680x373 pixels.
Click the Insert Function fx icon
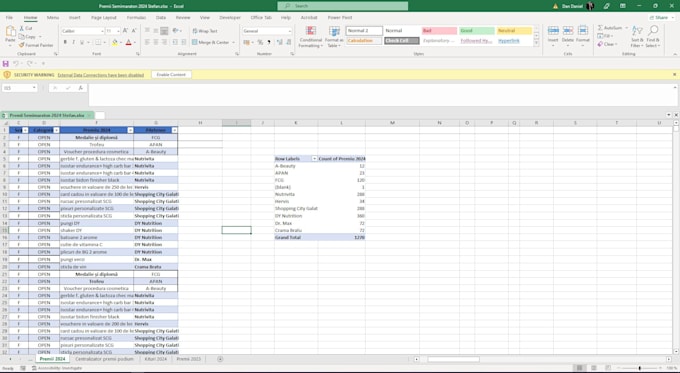pyautogui.click(x=81, y=88)
